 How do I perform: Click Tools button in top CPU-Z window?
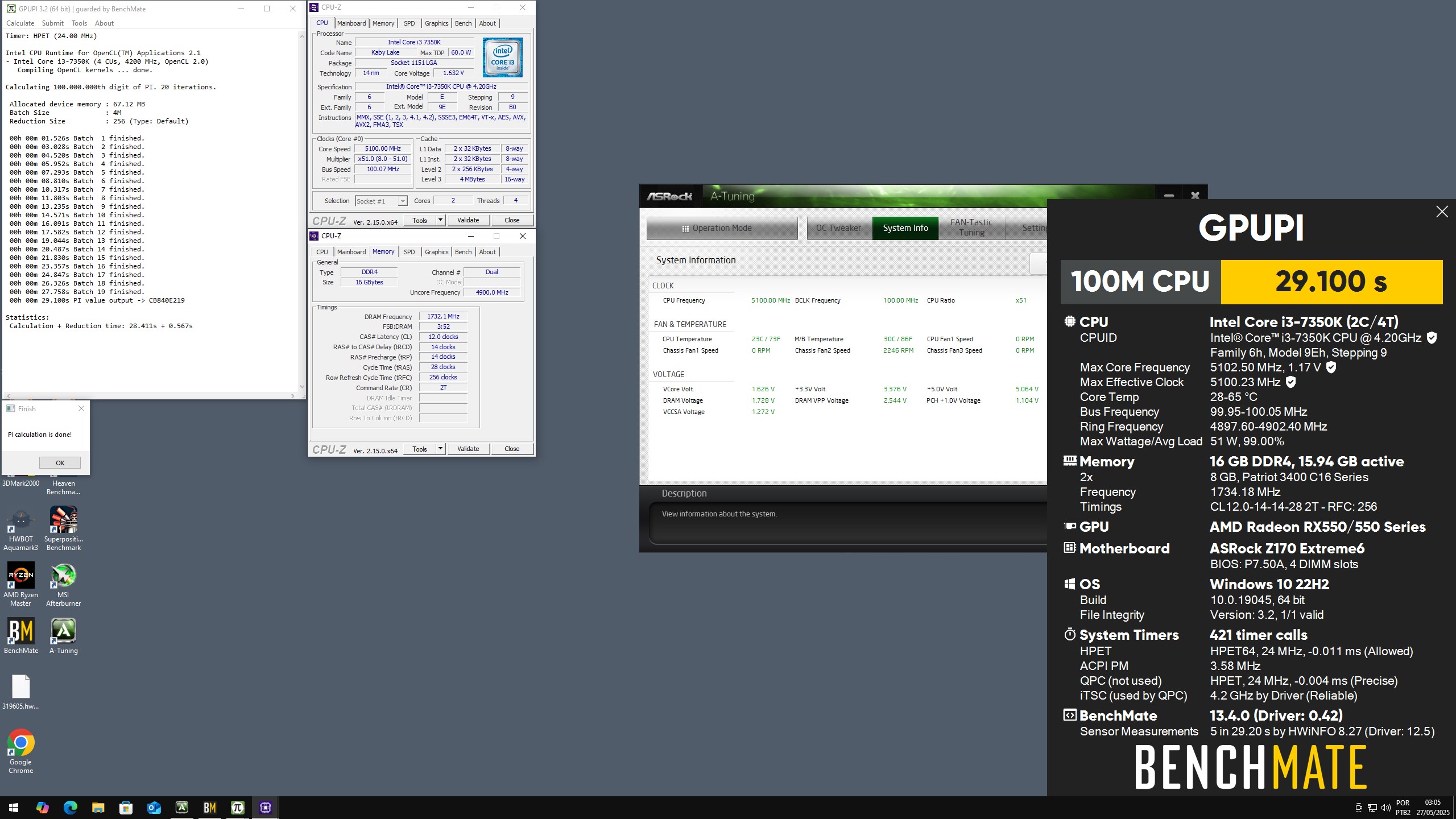pyautogui.click(x=420, y=220)
